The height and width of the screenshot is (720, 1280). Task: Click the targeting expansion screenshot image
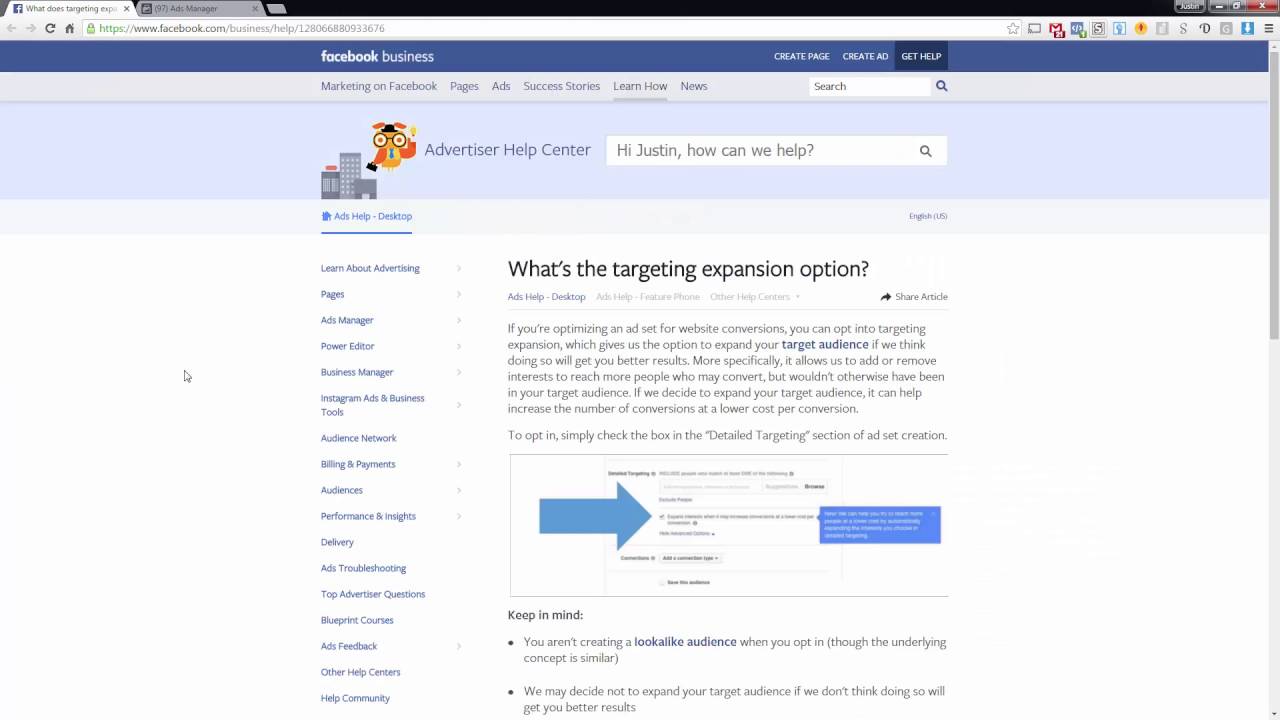pos(729,525)
